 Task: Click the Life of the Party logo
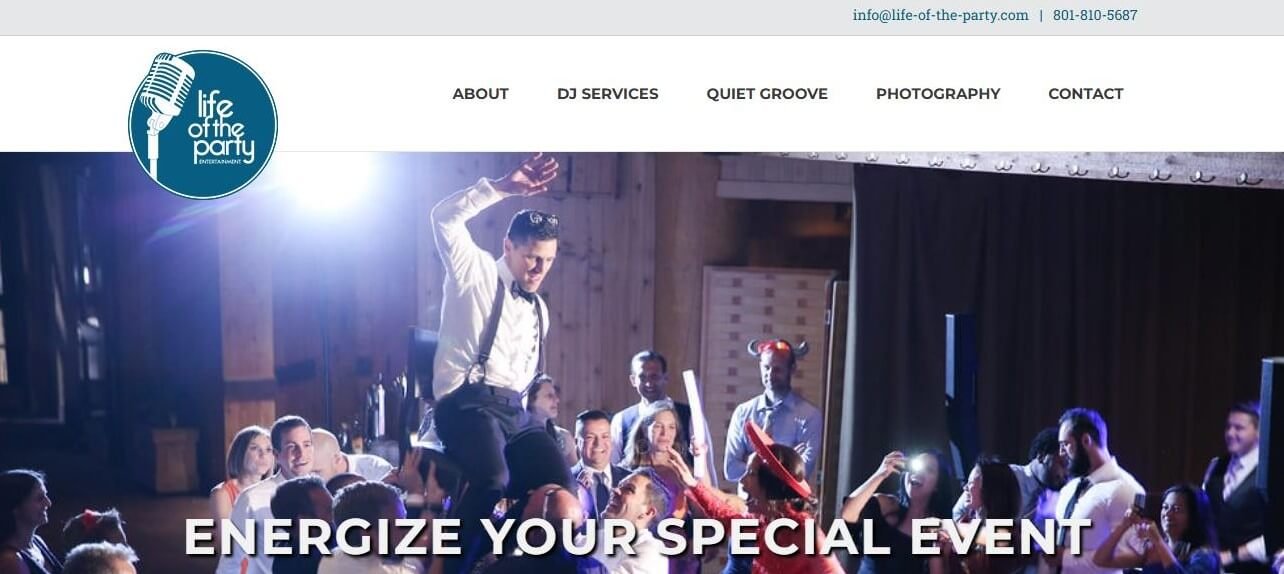(x=203, y=125)
